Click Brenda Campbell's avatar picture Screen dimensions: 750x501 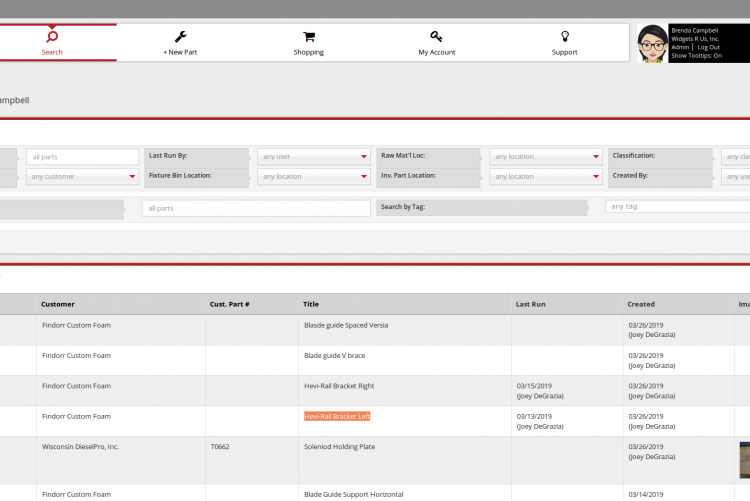pyautogui.click(x=652, y=43)
